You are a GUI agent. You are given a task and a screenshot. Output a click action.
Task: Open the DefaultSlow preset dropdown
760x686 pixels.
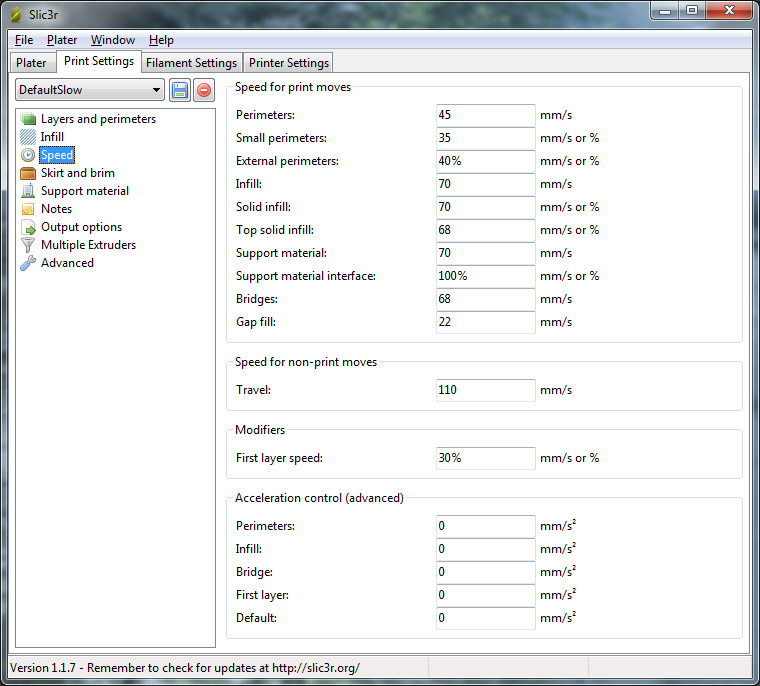point(89,90)
